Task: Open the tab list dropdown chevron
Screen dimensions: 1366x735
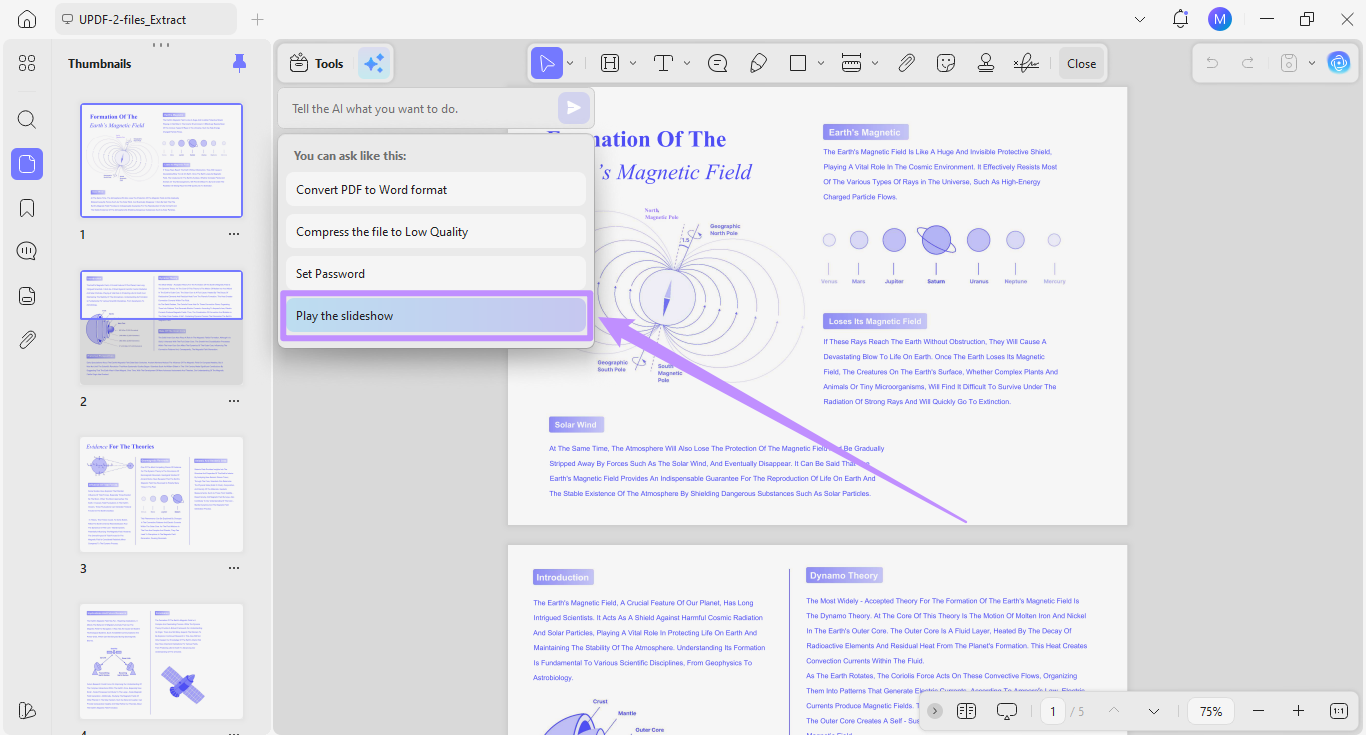Action: [1140, 19]
